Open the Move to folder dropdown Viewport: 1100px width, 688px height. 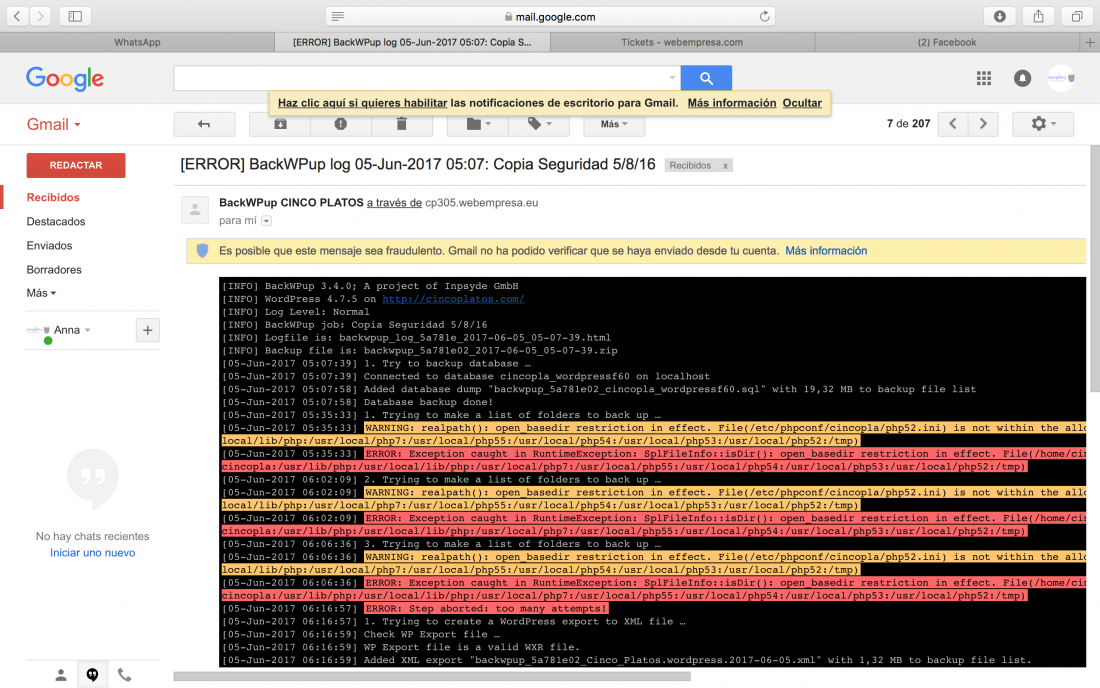tap(478, 124)
